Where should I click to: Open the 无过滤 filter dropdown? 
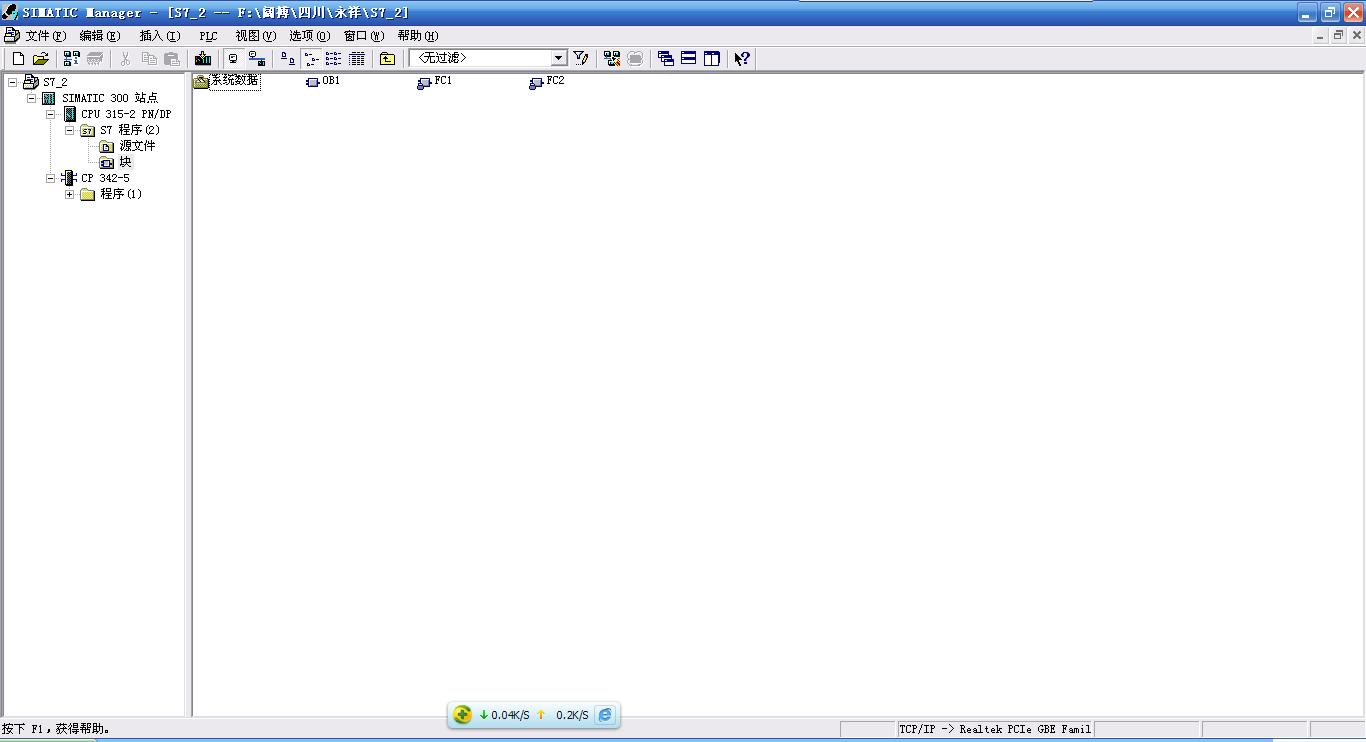point(559,58)
